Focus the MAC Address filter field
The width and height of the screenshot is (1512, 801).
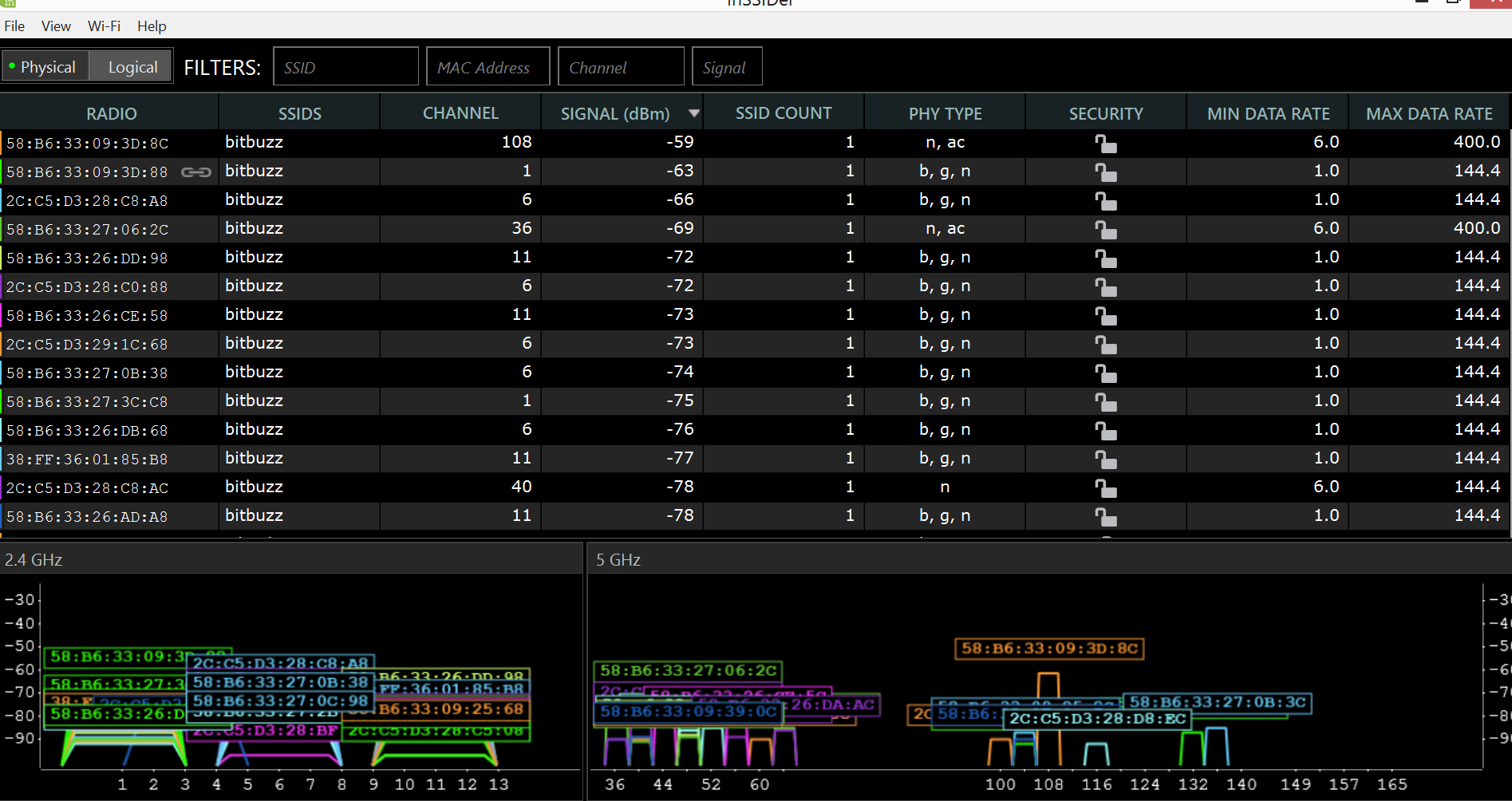coord(488,66)
